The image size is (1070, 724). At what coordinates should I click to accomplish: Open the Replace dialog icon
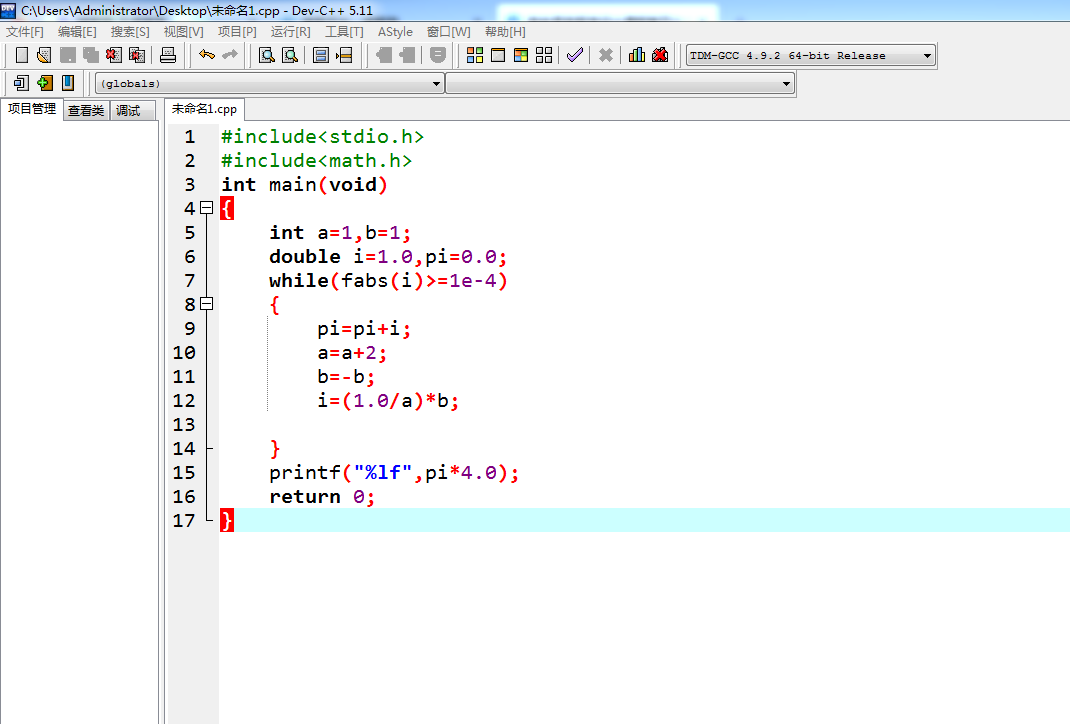click(290, 55)
